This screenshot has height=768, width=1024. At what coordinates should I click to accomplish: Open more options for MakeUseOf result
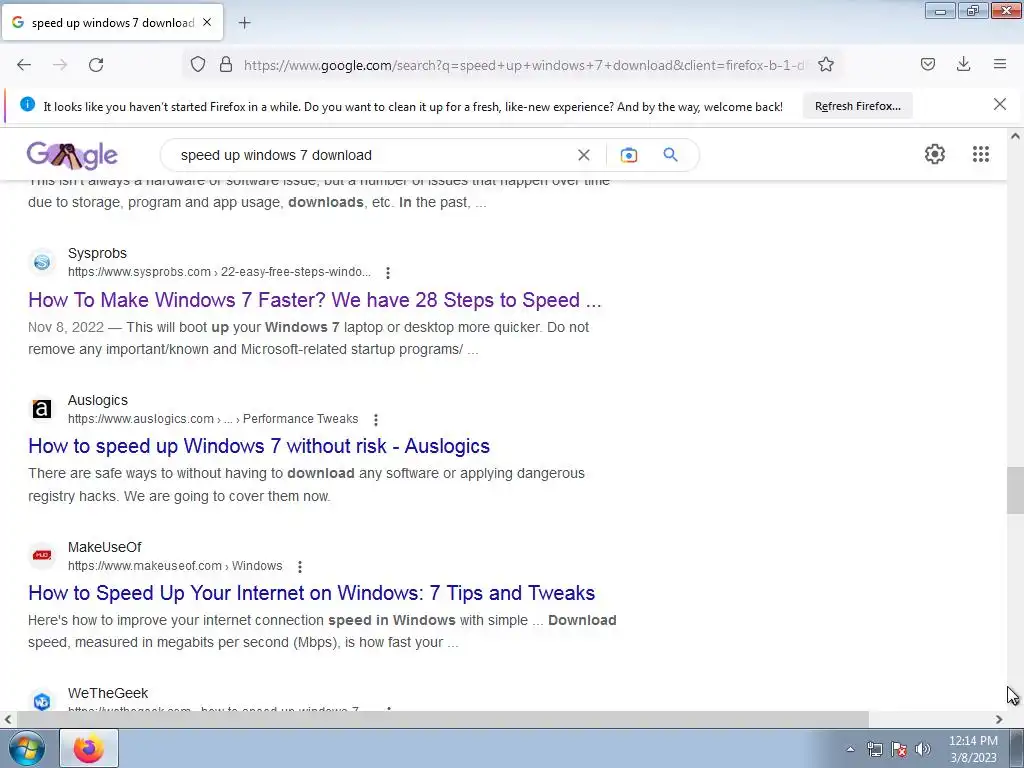point(300,566)
